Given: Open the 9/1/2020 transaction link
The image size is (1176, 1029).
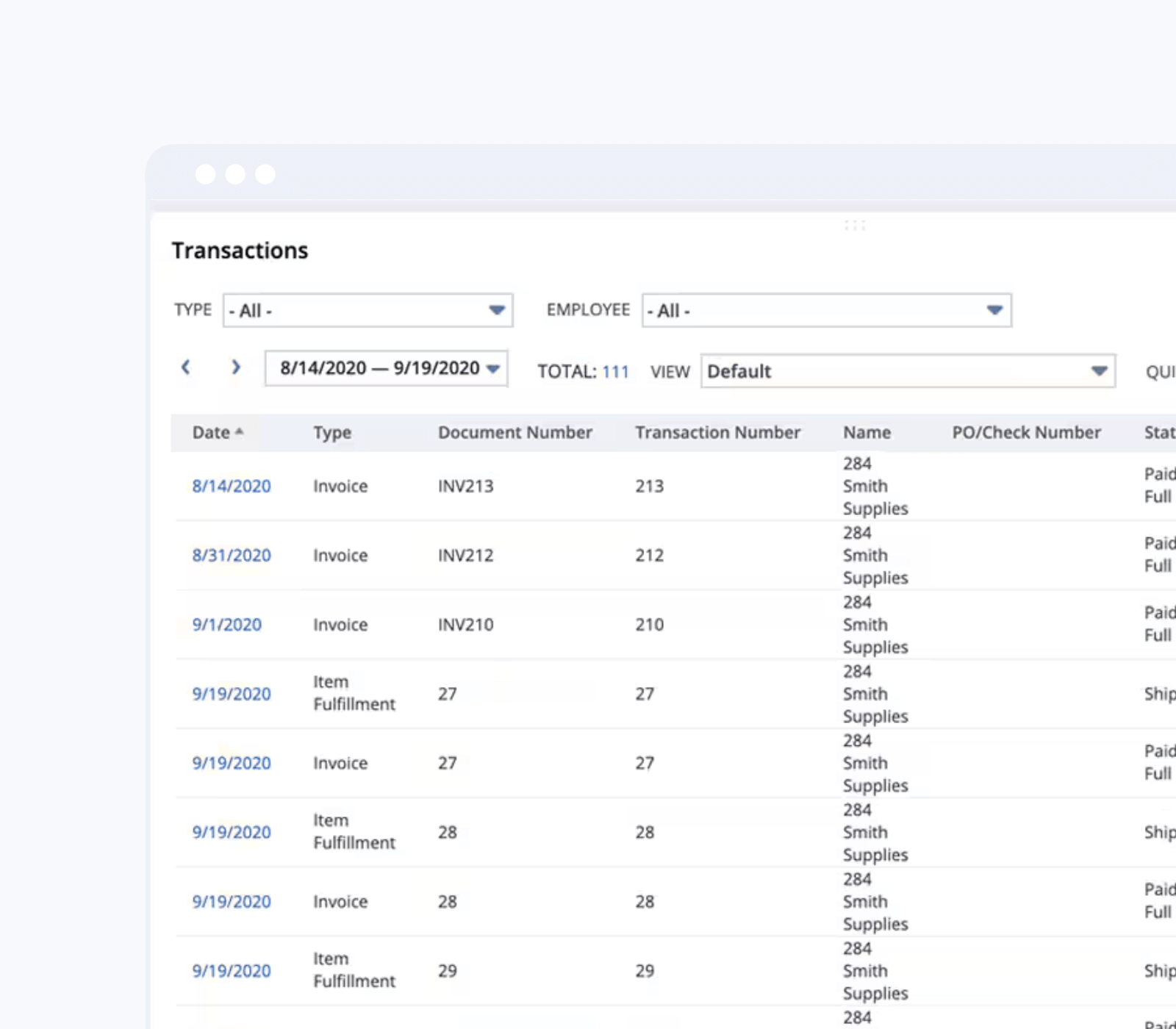Looking at the screenshot, I should tap(227, 624).
